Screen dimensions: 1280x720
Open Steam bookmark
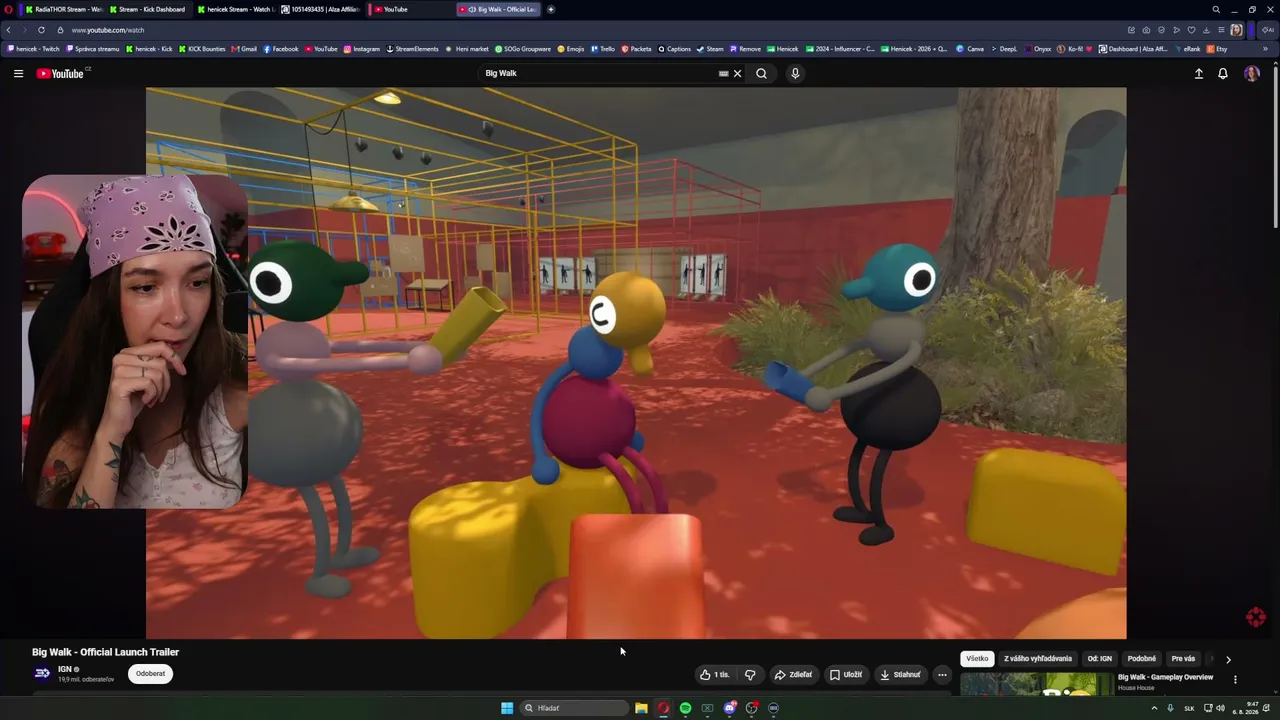point(710,49)
